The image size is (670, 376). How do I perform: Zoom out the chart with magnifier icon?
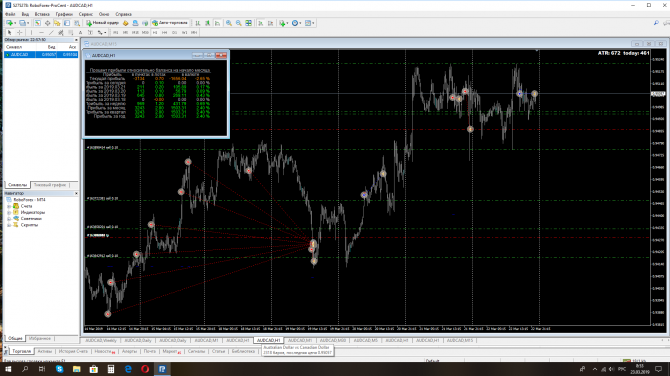click(238, 23)
